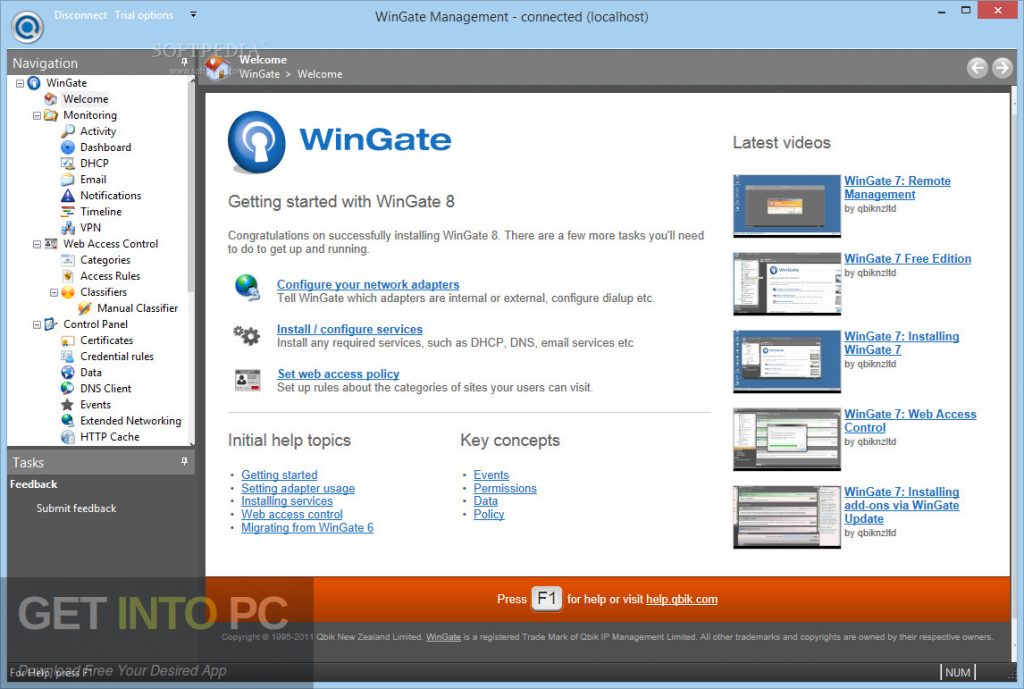Collapse the Classifiers tree node
The image size is (1024, 689).
click(54, 293)
